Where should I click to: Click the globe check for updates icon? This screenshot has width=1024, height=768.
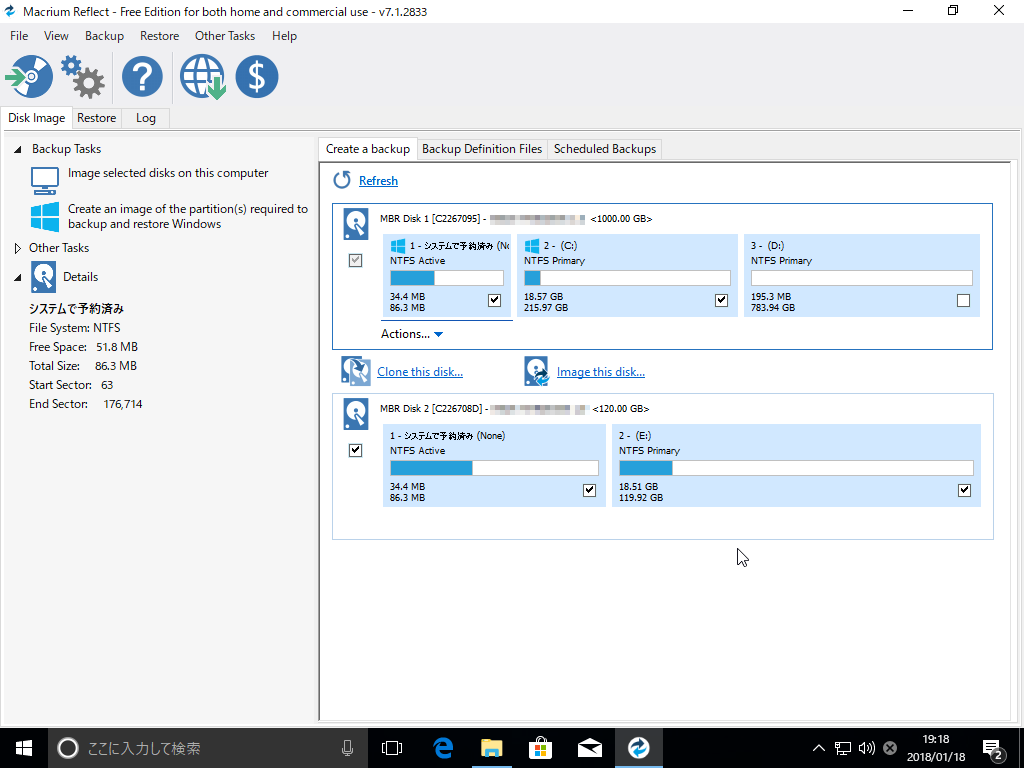(x=202, y=76)
